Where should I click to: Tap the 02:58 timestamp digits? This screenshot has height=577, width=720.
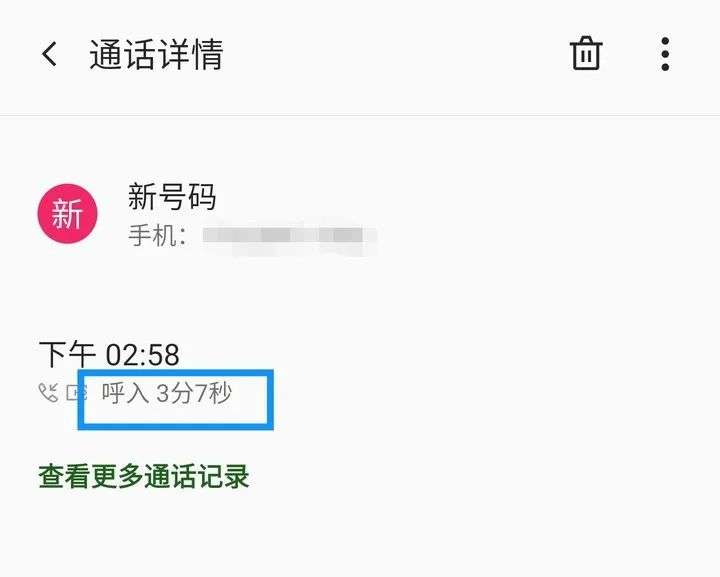click(142, 355)
